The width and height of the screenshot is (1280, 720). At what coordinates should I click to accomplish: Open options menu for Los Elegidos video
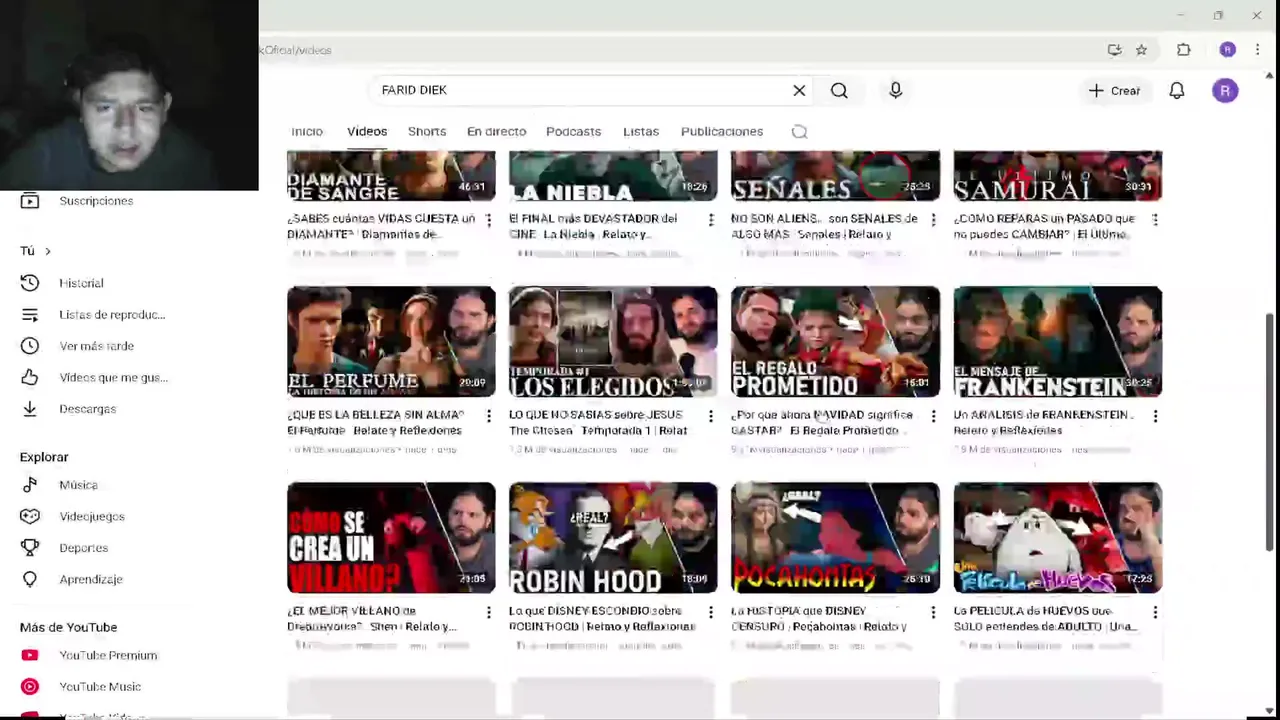tap(711, 416)
